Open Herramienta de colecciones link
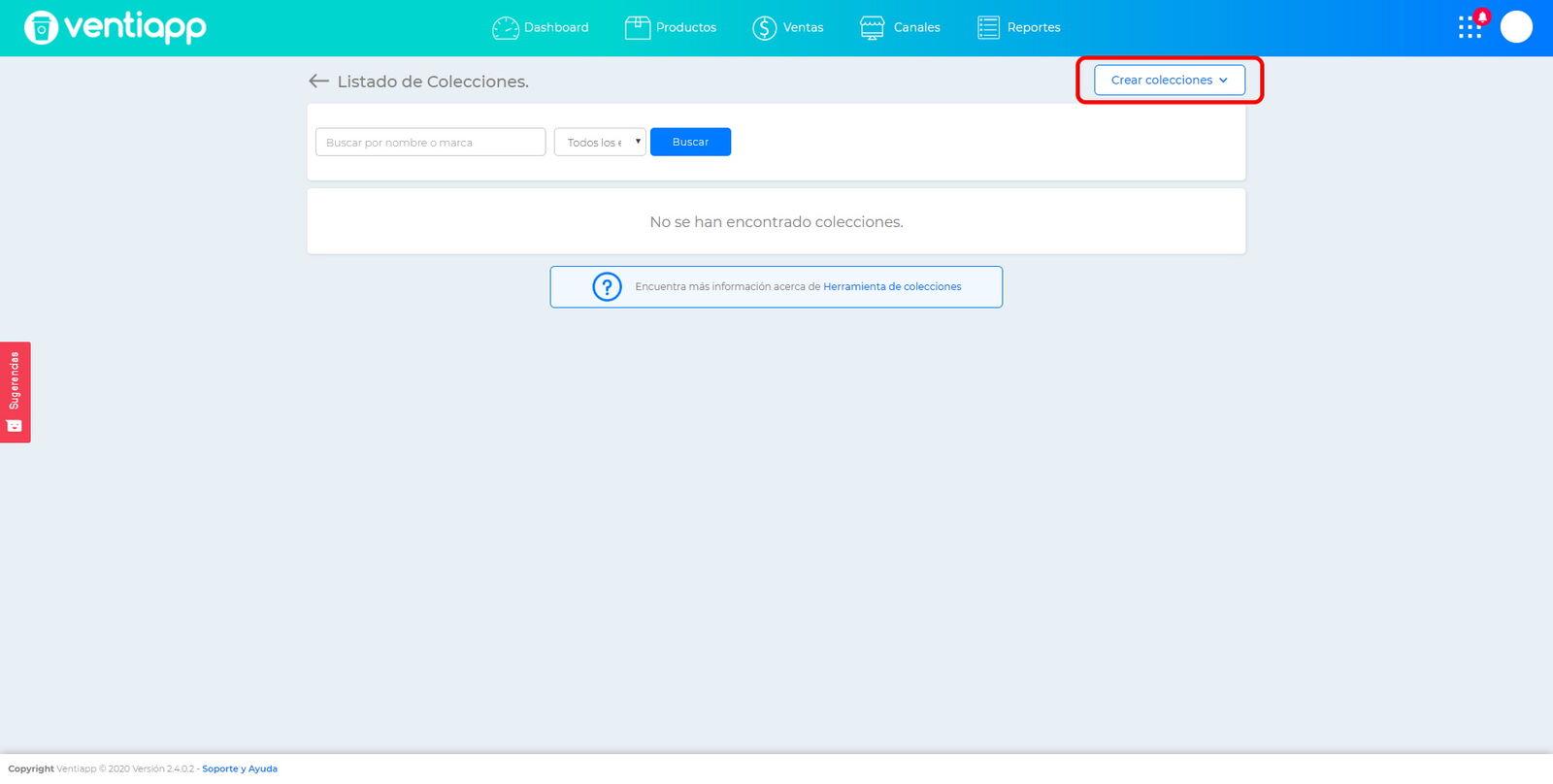This screenshot has height=784, width=1553. [892, 287]
